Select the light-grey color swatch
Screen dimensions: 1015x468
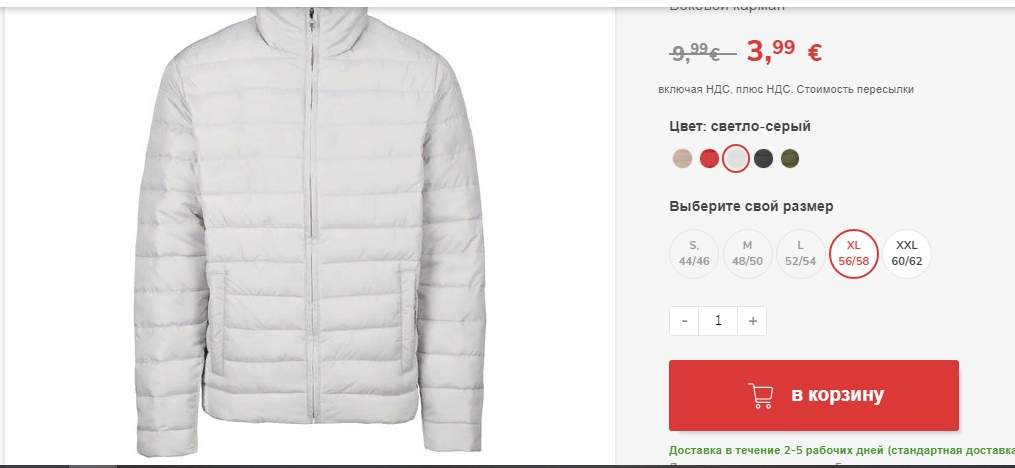(x=736, y=159)
